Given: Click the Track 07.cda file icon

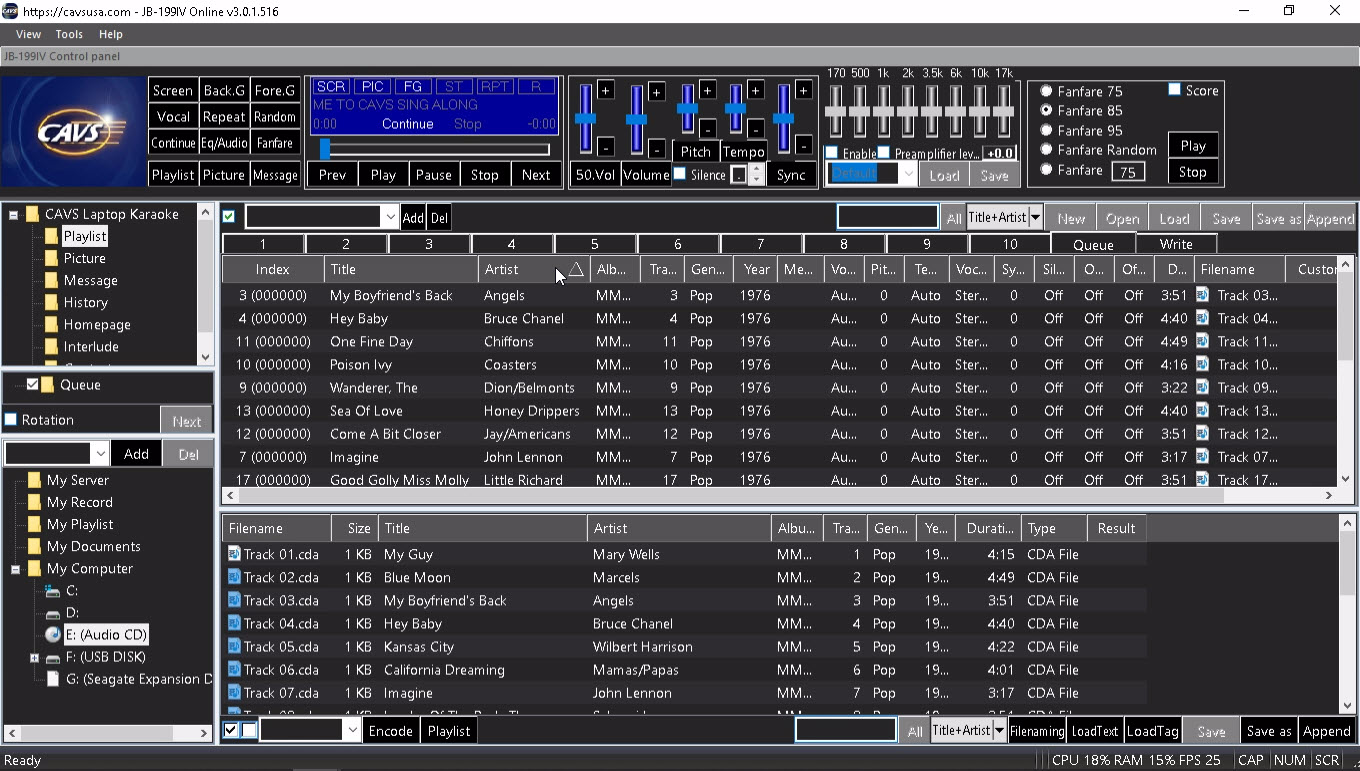Looking at the screenshot, I should 234,692.
